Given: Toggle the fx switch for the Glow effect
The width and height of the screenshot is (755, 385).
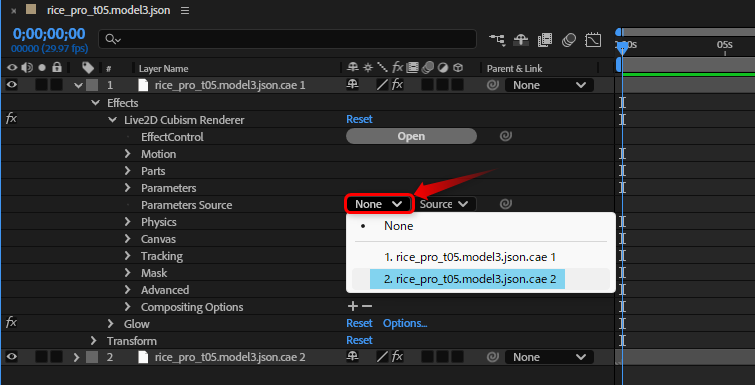Looking at the screenshot, I should coord(11,323).
